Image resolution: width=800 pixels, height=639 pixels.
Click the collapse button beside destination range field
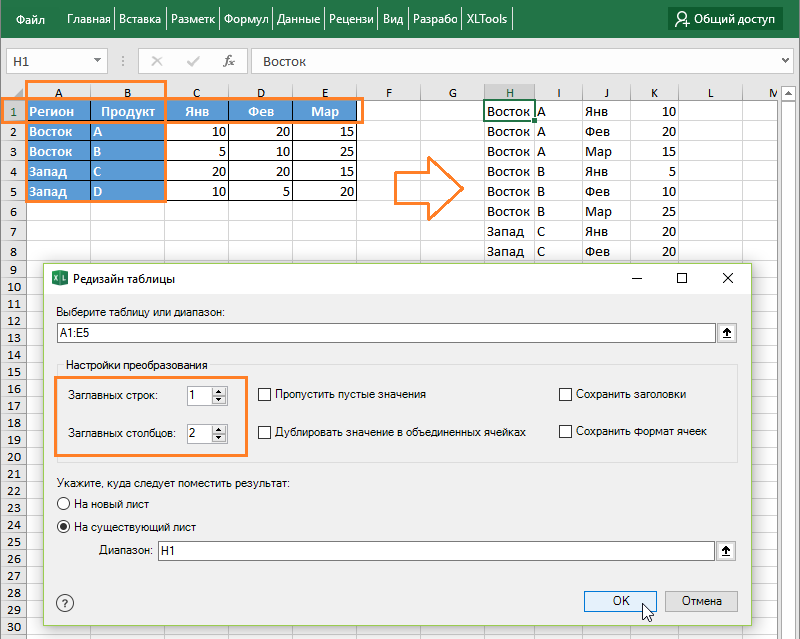pos(726,550)
